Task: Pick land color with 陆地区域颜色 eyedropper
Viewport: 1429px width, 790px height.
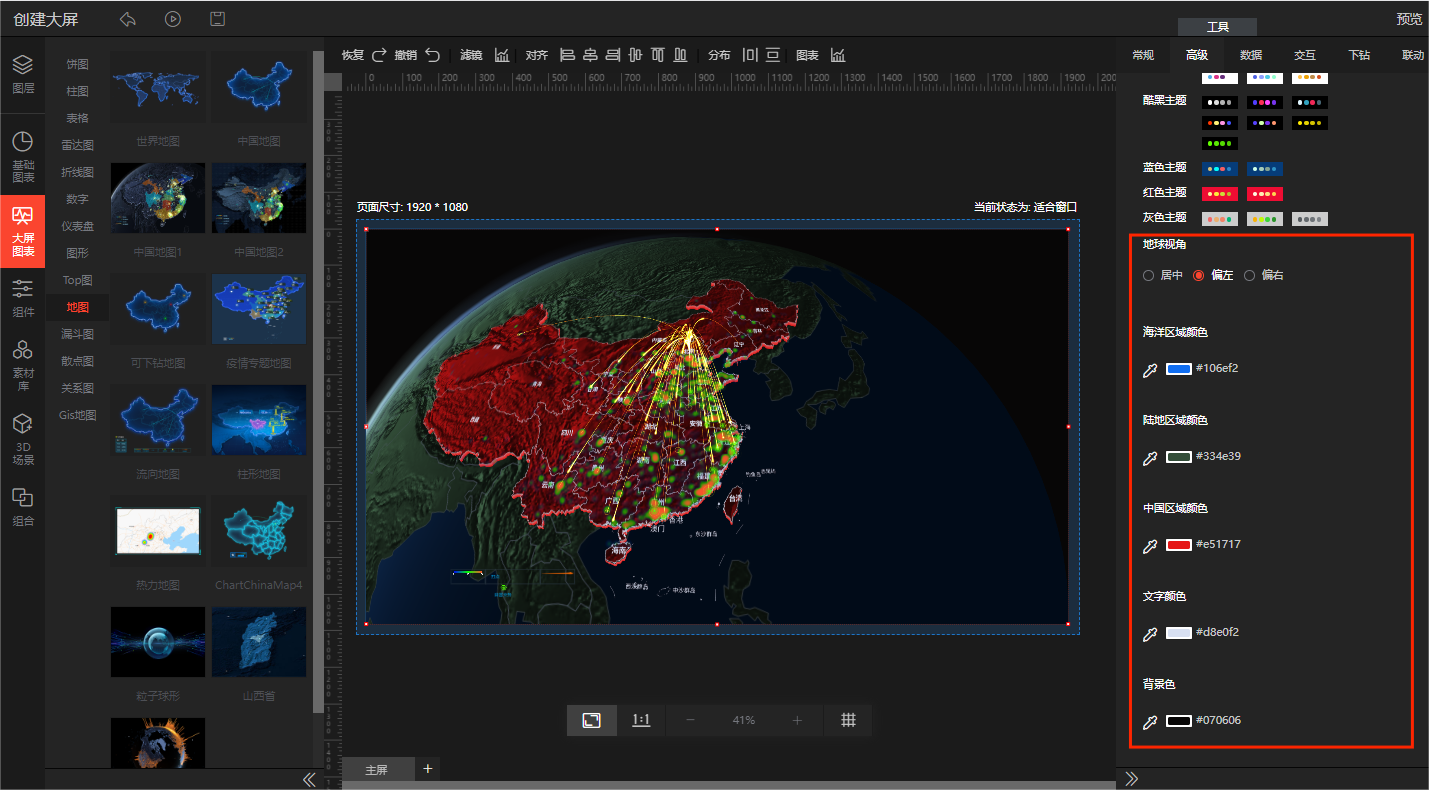Action: click(x=1150, y=458)
